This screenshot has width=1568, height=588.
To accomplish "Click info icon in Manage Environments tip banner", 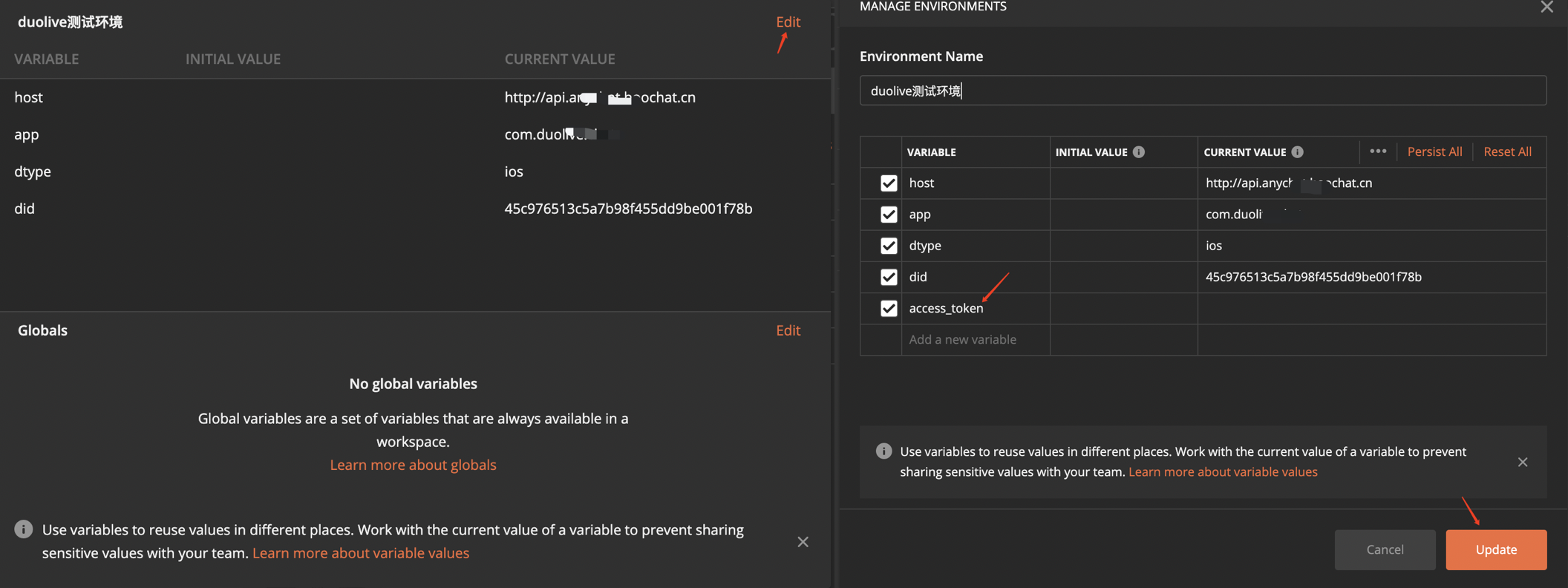I will pyautogui.click(x=883, y=451).
